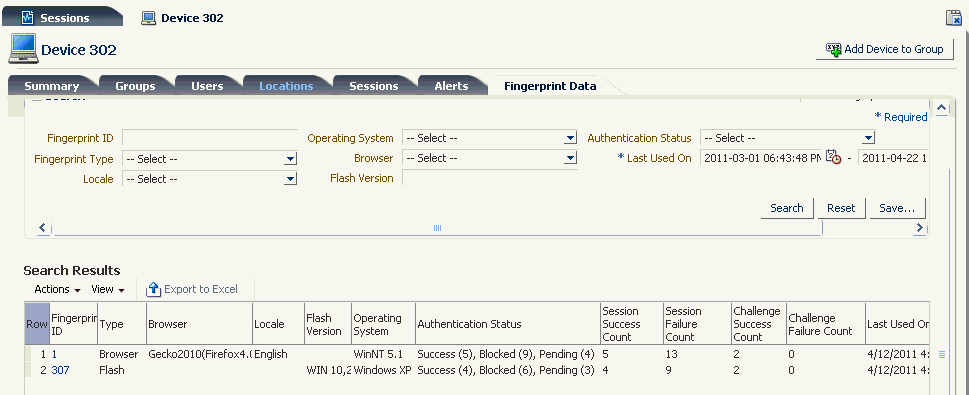Click the Reset button
Viewport: 969px width, 395px height.
(x=841, y=208)
